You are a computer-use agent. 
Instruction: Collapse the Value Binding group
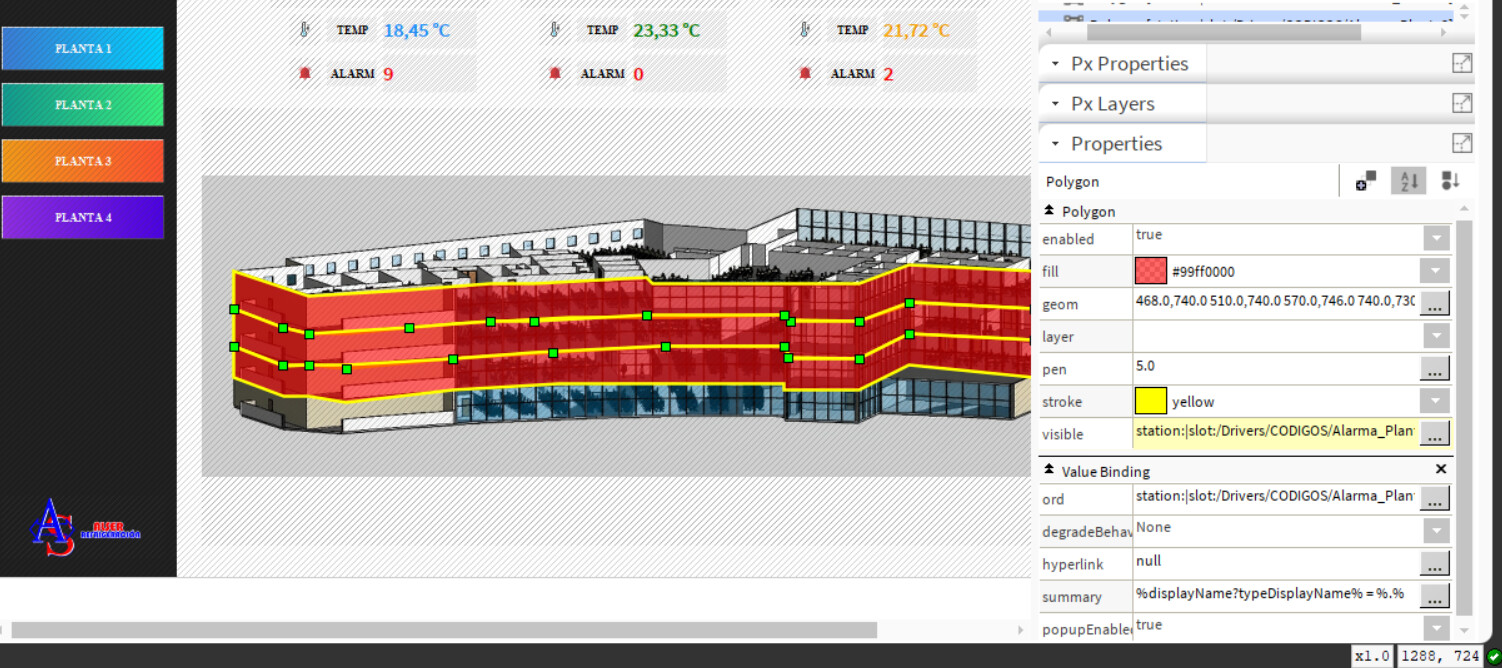pyautogui.click(x=1049, y=470)
